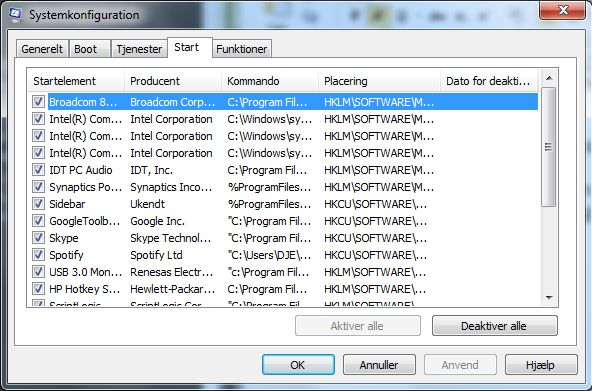Click the Systemkonfiguration title bar icon

click(x=15, y=15)
